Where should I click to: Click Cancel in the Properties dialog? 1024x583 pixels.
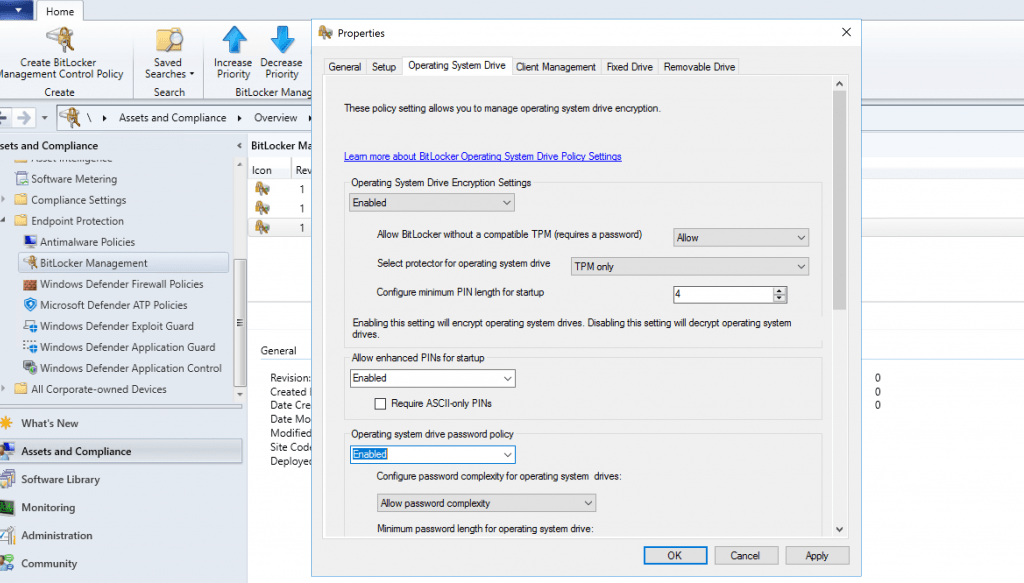(745, 556)
